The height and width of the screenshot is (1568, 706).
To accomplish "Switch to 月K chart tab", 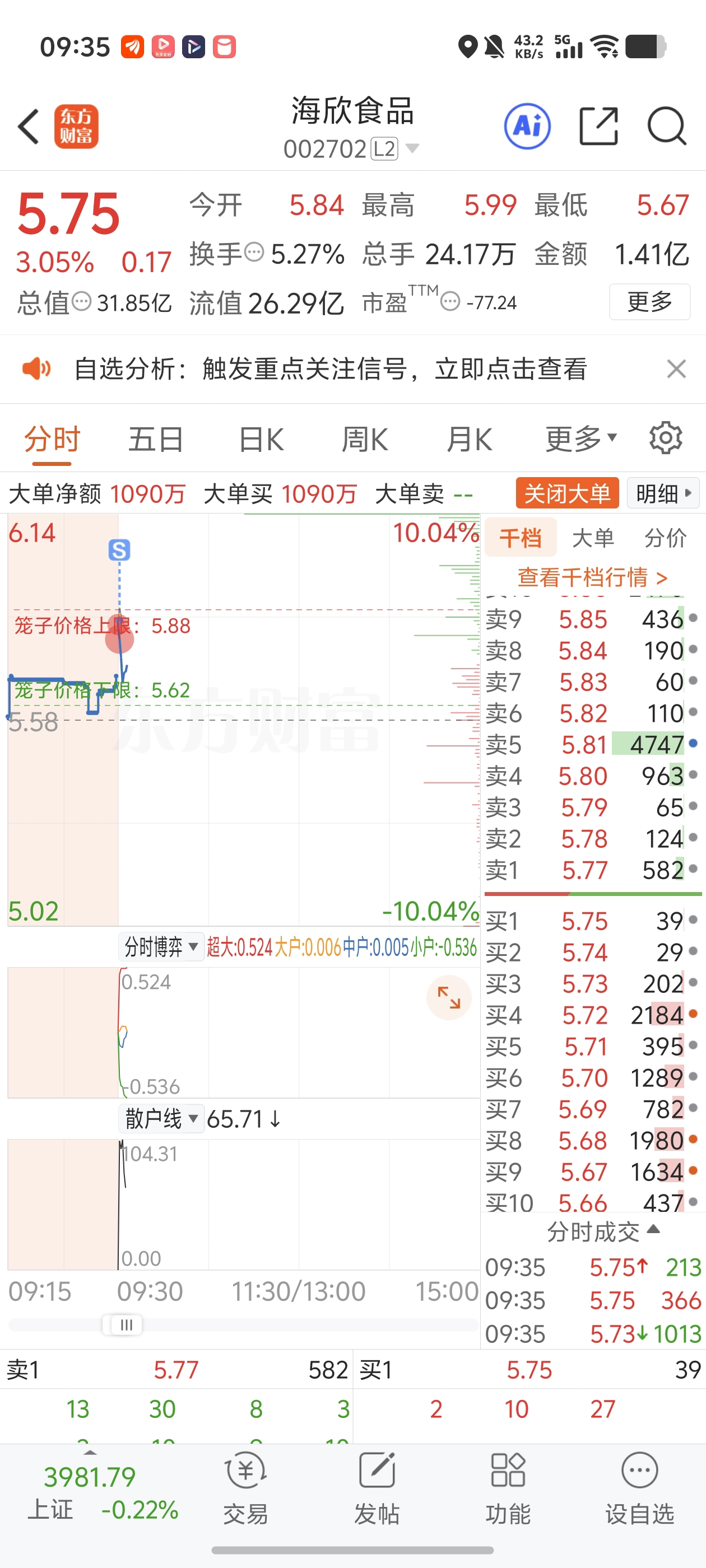I will click(469, 439).
